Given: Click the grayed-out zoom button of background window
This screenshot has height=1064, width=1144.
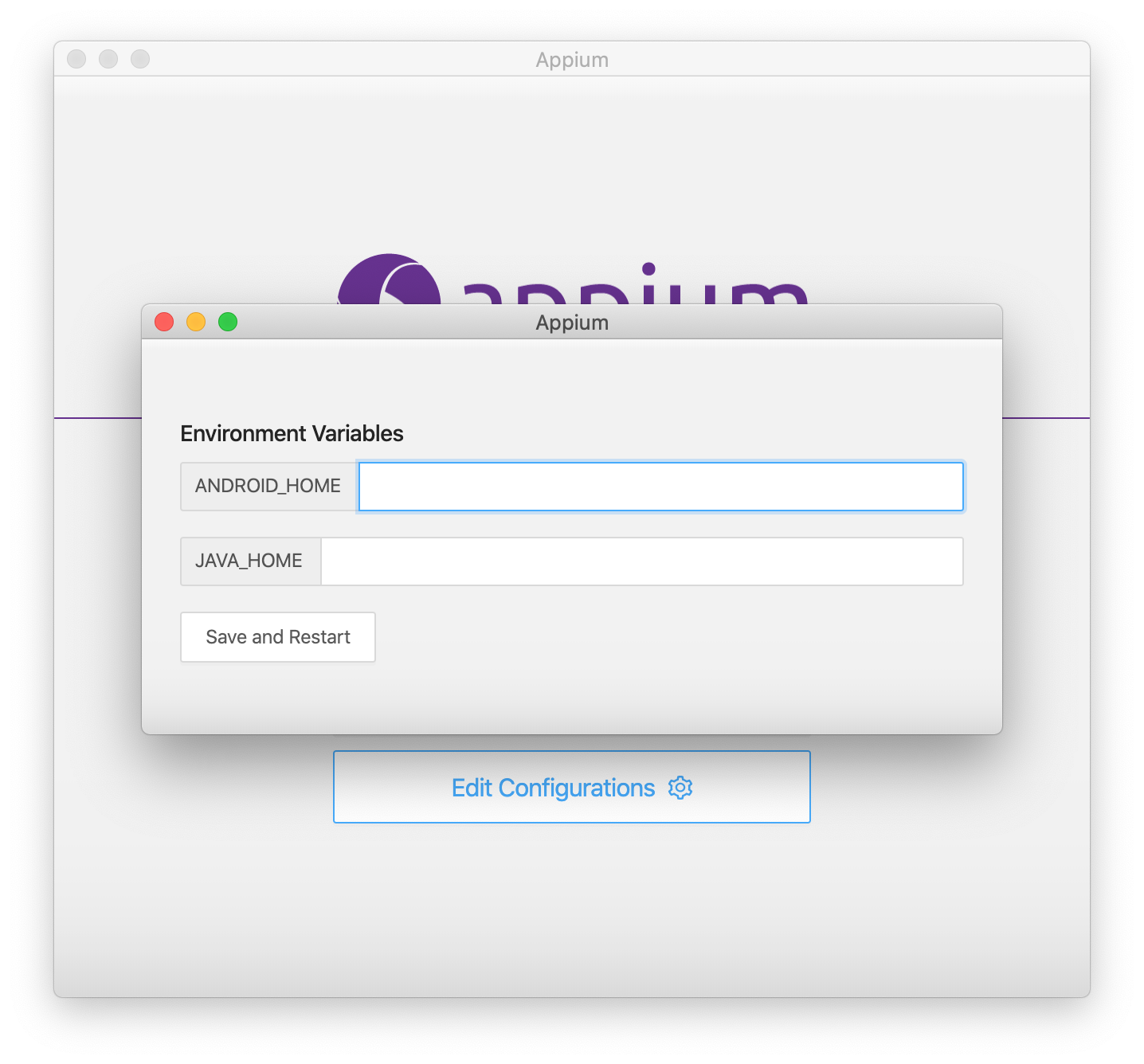Looking at the screenshot, I should tap(140, 59).
